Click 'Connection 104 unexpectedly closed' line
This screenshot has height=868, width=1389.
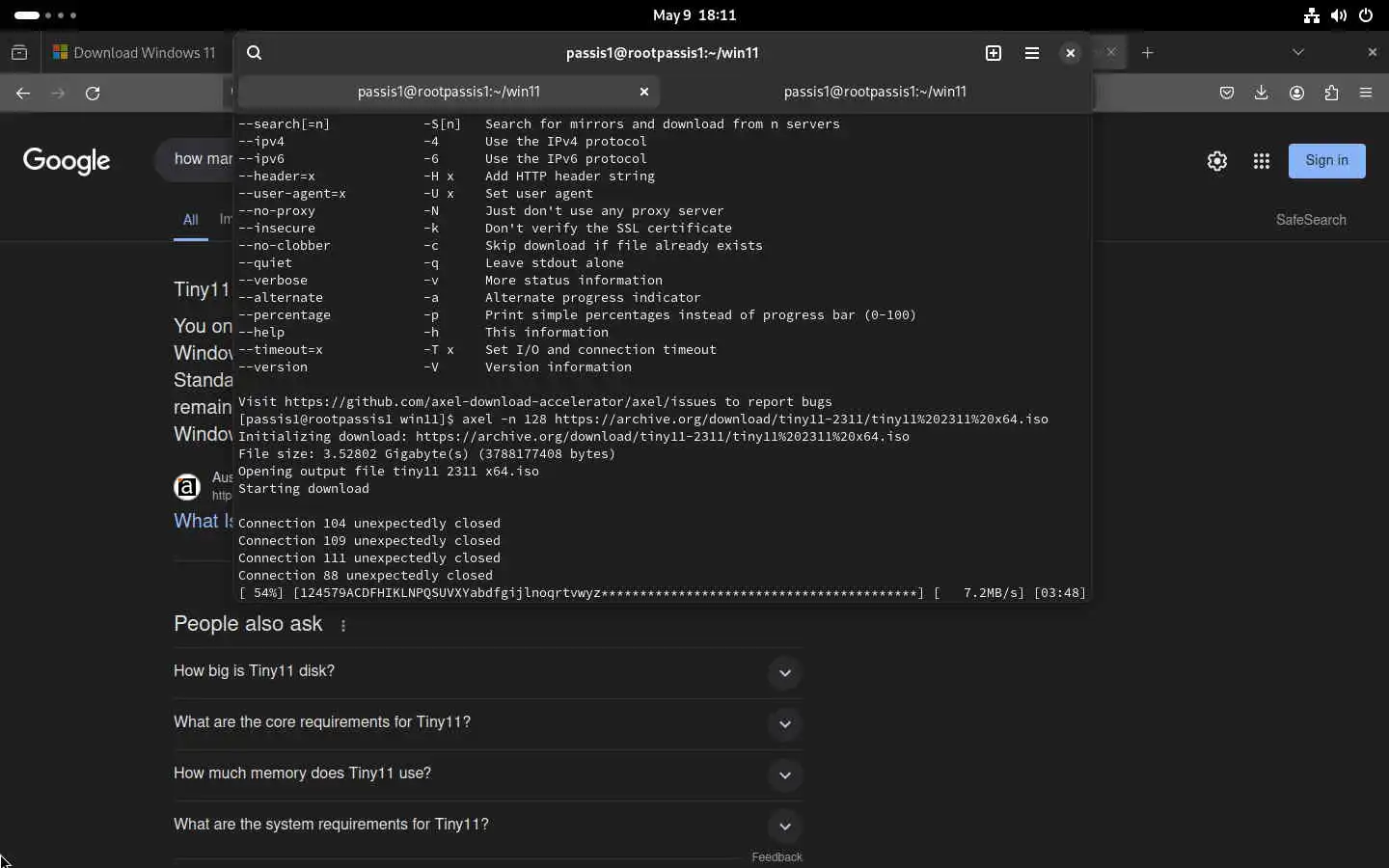click(369, 524)
